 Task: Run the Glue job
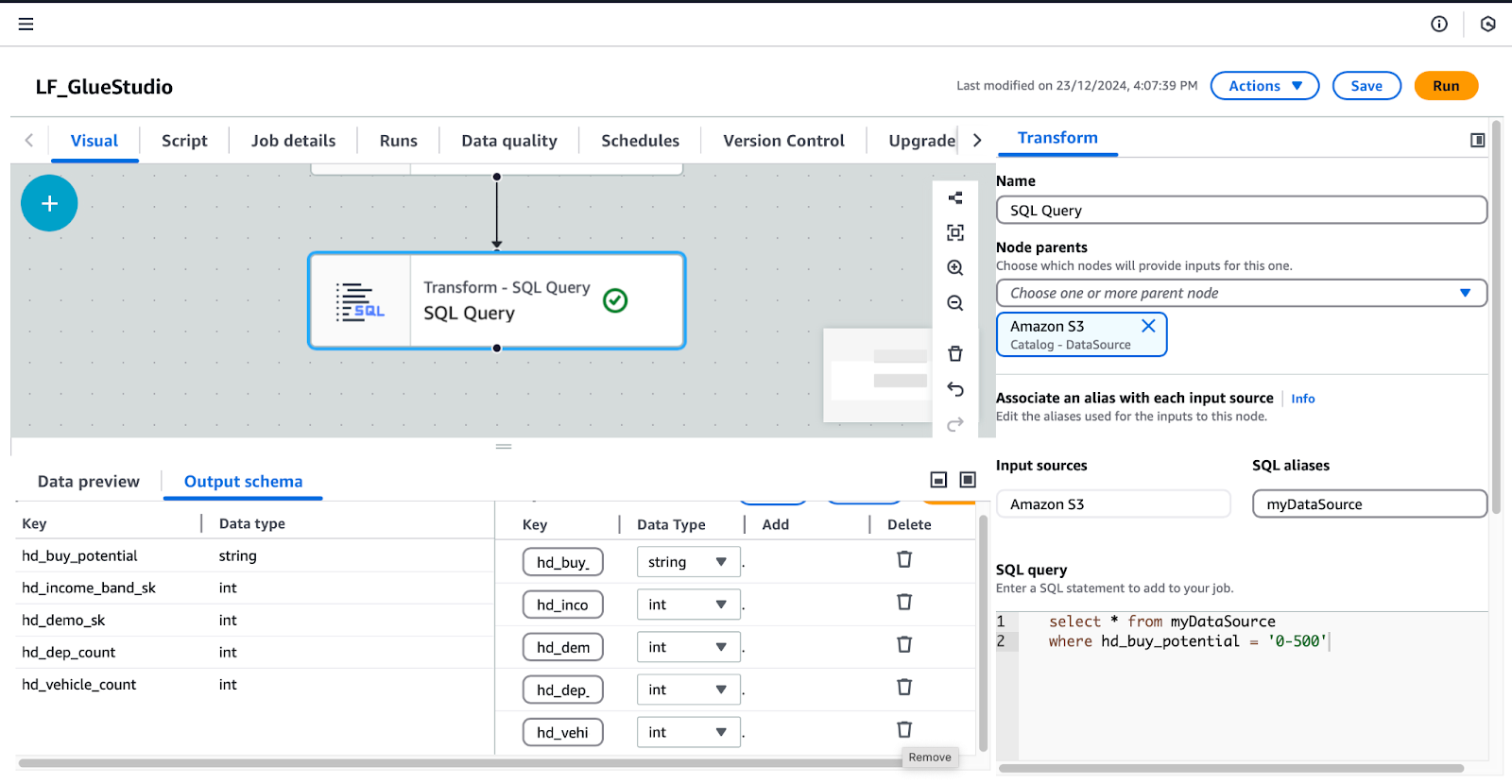click(1446, 86)
